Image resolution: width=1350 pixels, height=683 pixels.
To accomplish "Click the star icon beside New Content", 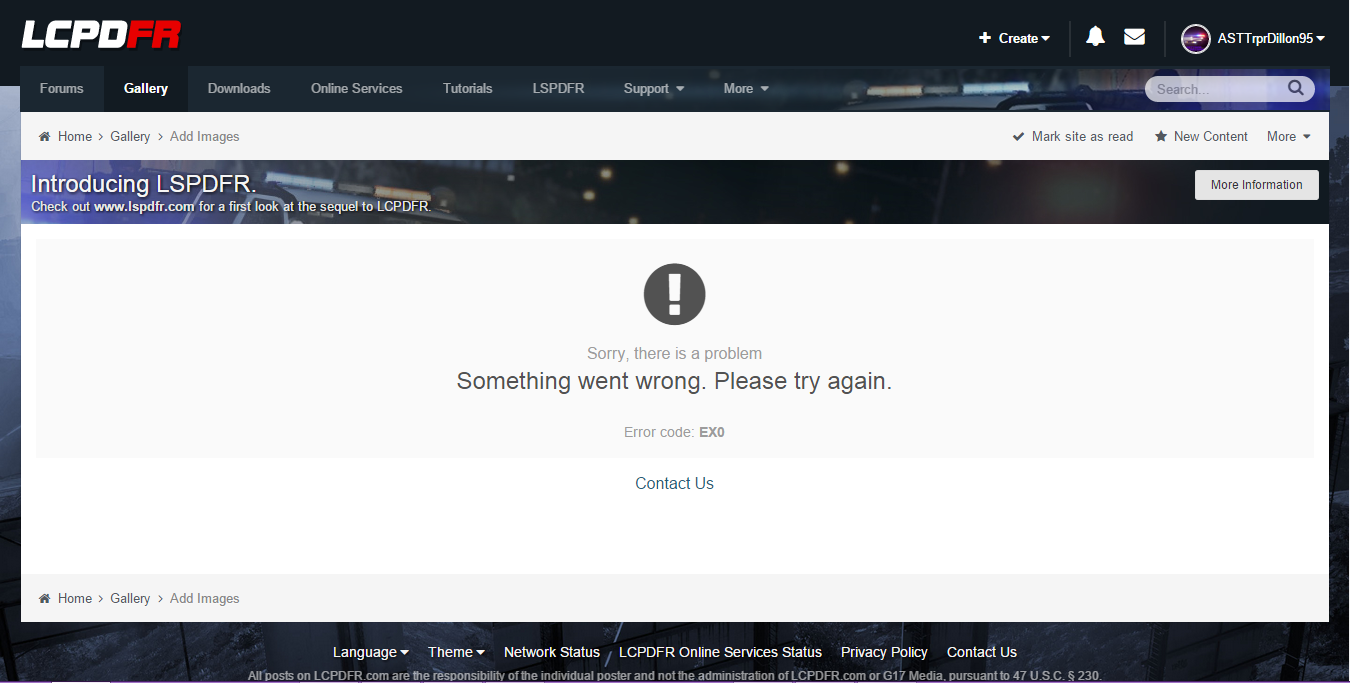I will (1161, 136).
